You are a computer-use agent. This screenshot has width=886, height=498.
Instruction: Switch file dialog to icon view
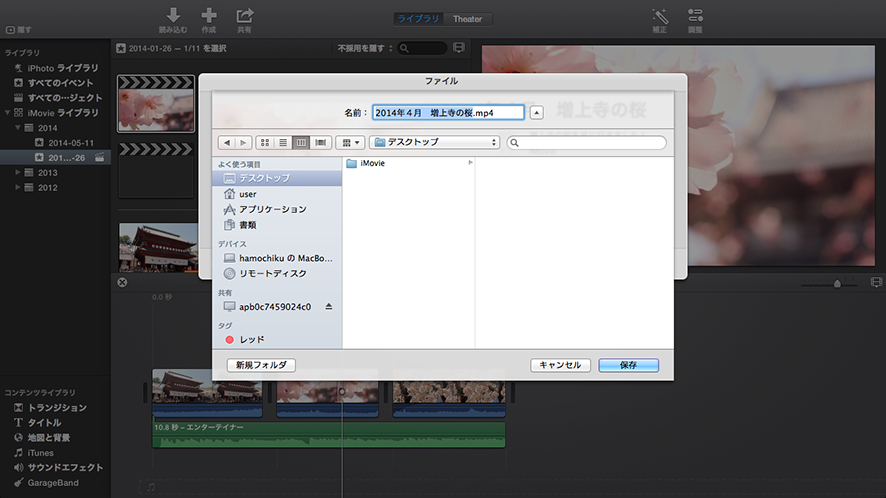264,143
